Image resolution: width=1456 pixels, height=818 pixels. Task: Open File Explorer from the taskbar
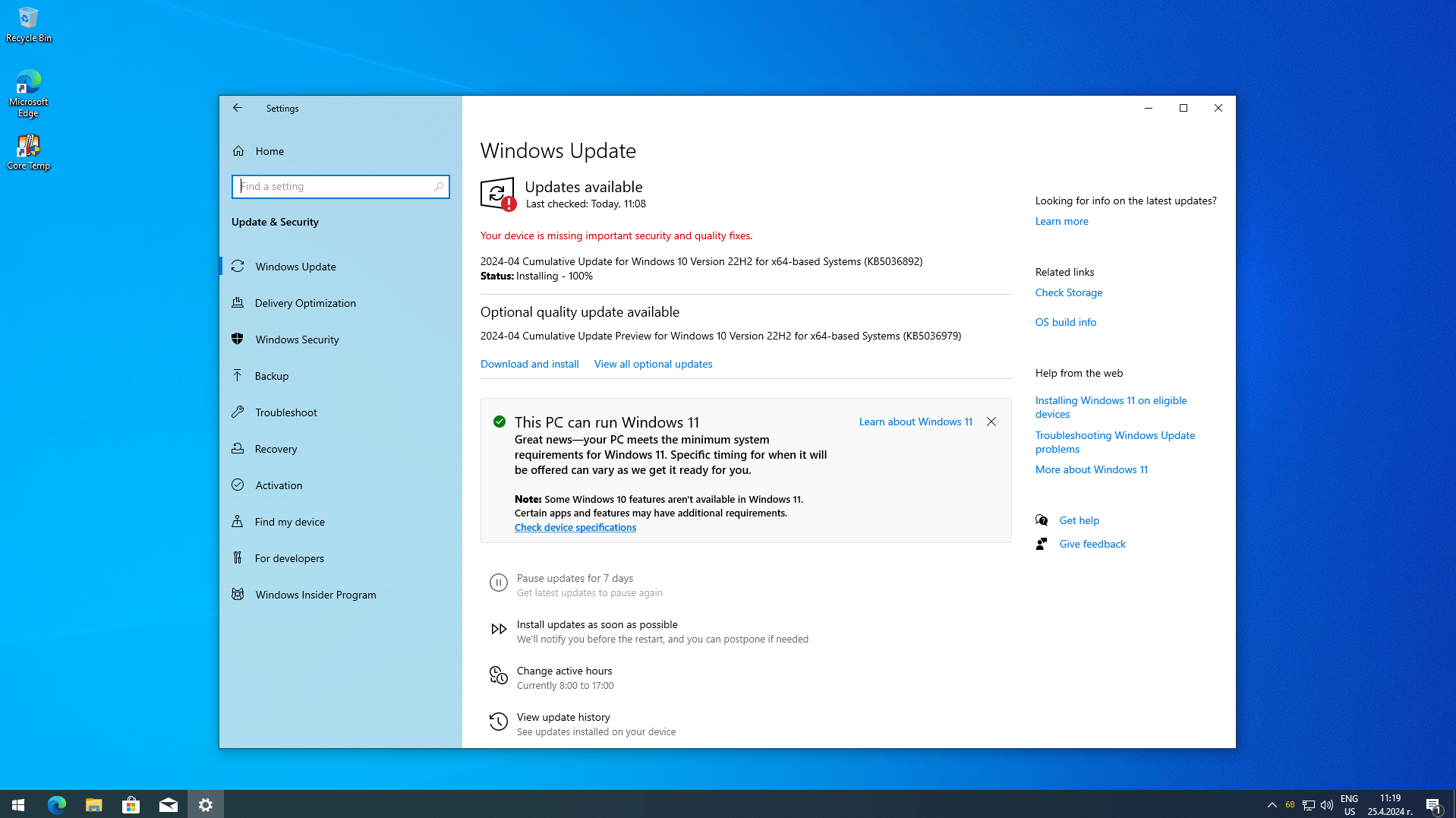tap(94, 804)
